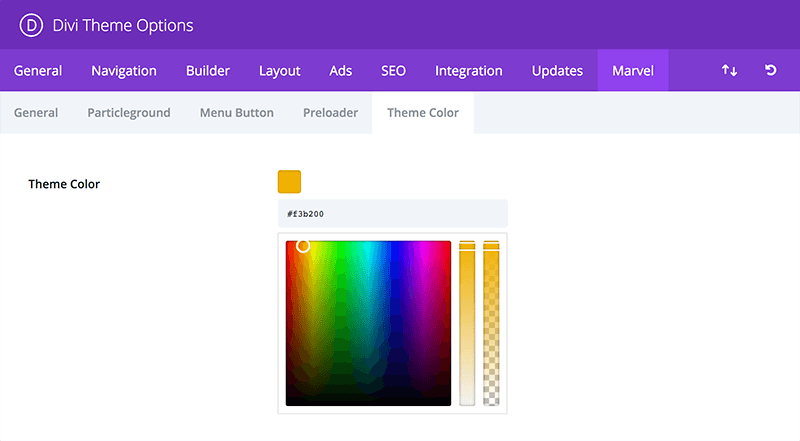Open the General sub-tab under Marvel
The width and height of the screenshot is (800, 441).
[x=36, y=113]
